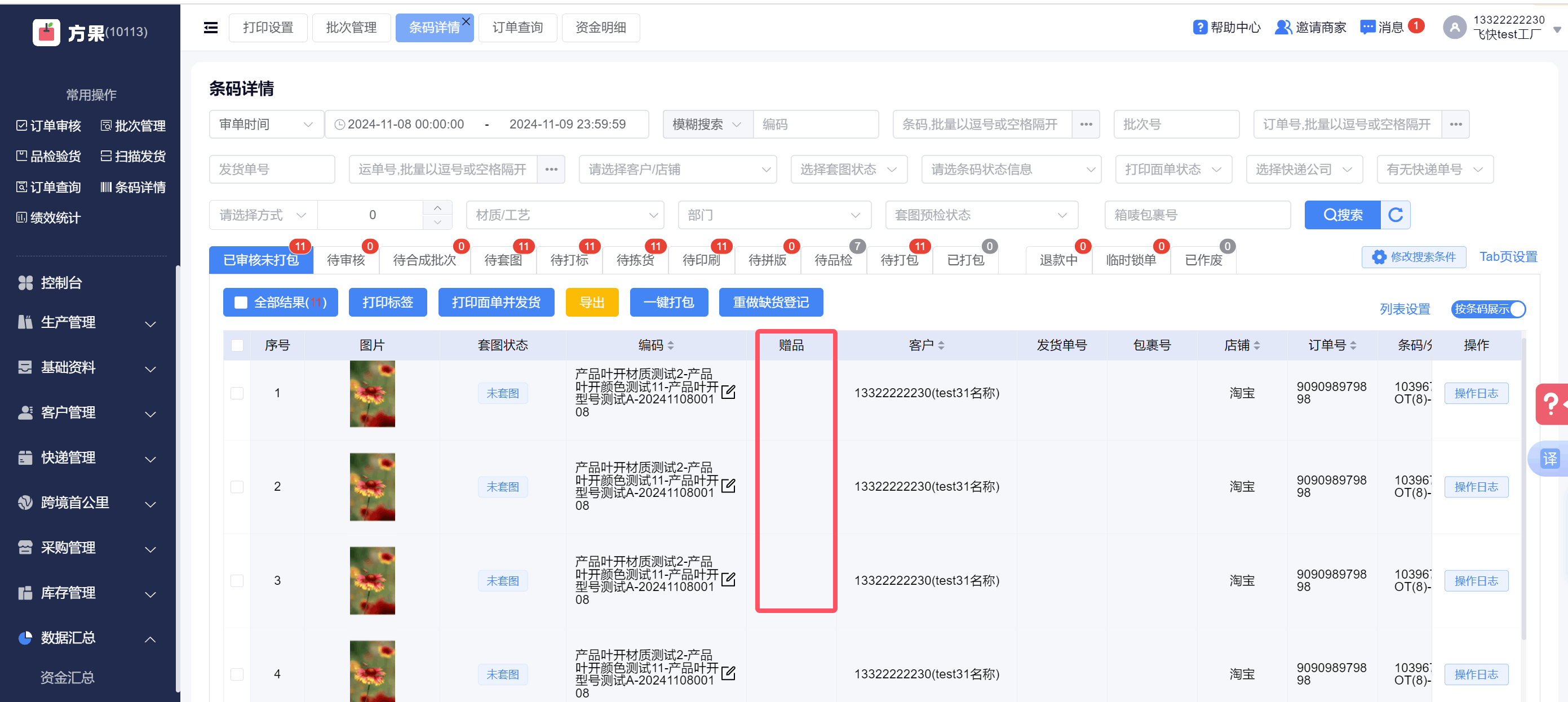Screen dimensions: 1568x702
Task: Open the control panel sidebar icon
Action: point(25,283)
